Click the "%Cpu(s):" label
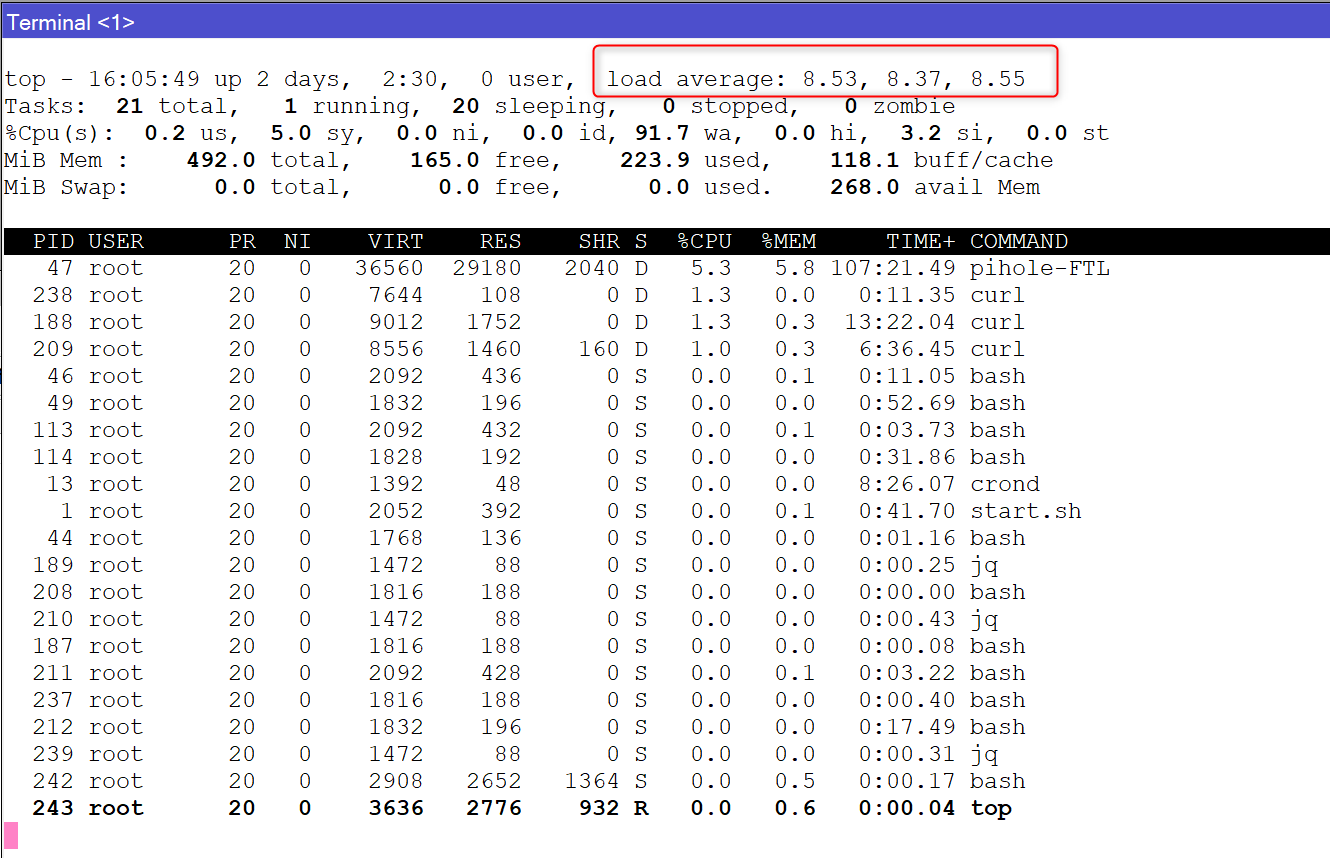The height and width of the screenshot is (858, 1330). point(59,133)
